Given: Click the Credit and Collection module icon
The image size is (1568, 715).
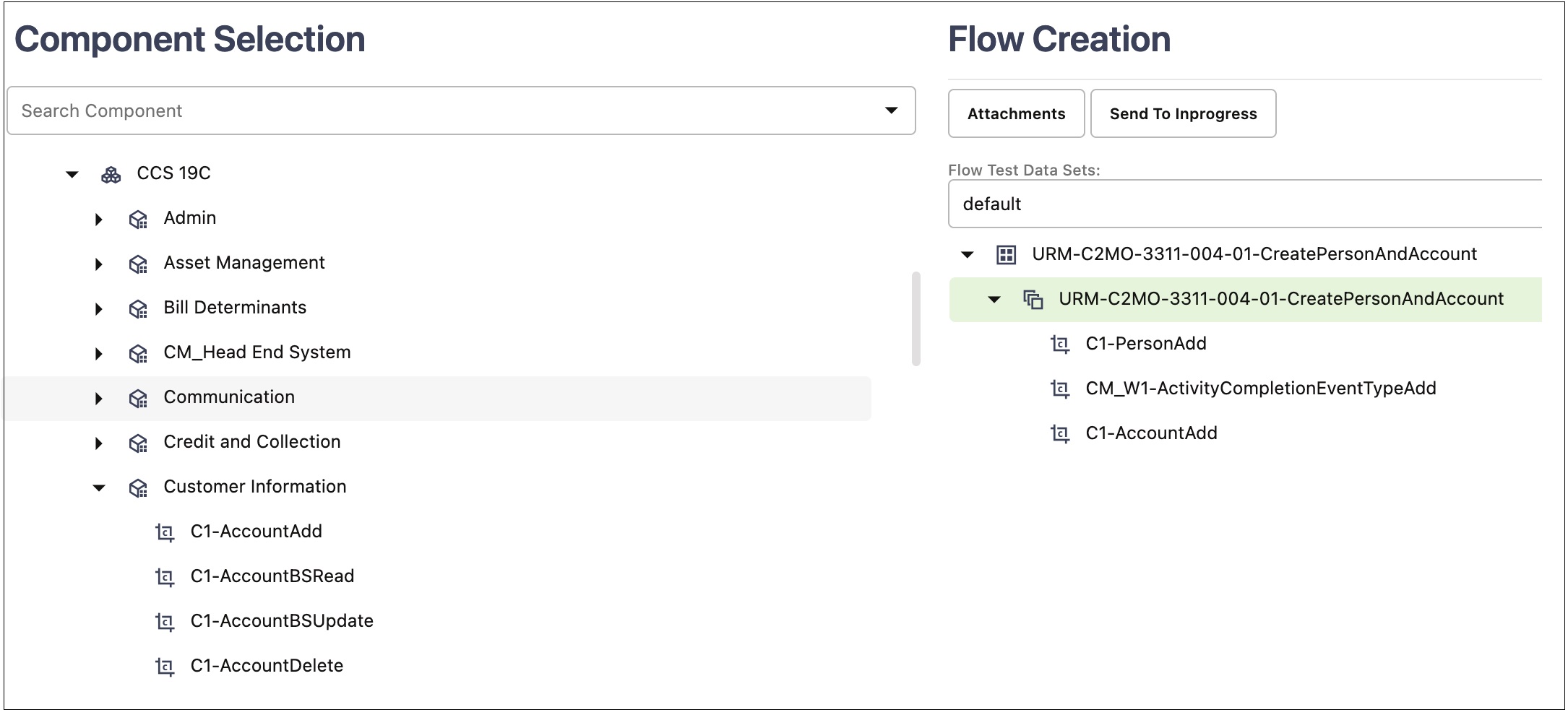Looking at the screenshot, I should (138, 443).
